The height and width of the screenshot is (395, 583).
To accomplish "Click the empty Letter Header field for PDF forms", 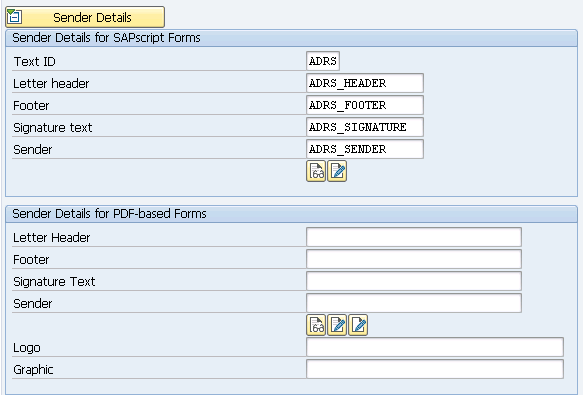I will [x=414, y=237].
